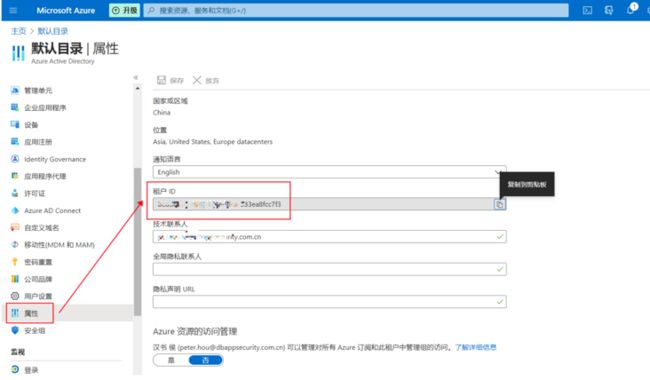Click the 升级 upgrade button
Screen dimensions: 650x380
(124, 10)
